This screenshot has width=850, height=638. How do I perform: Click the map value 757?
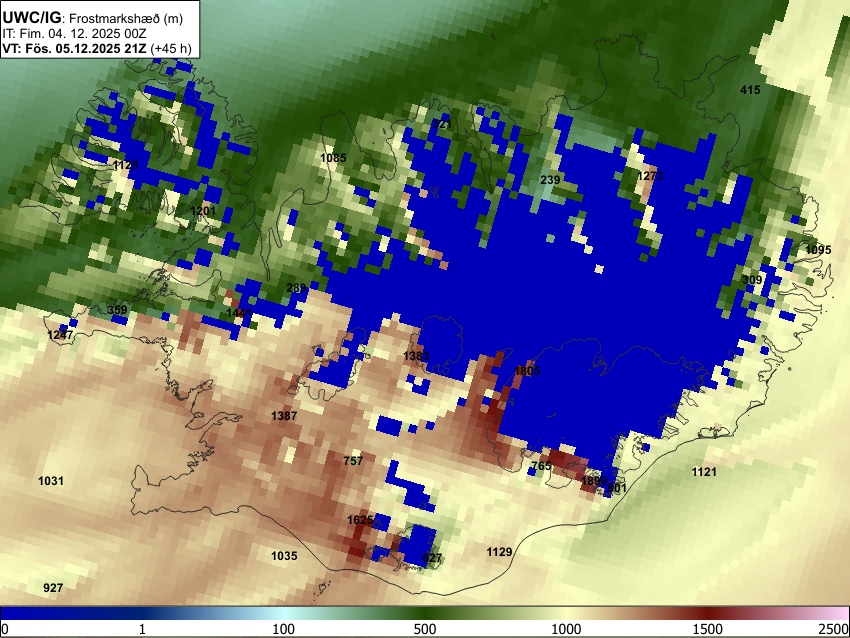pyautogui.click(x=353, y=461)
